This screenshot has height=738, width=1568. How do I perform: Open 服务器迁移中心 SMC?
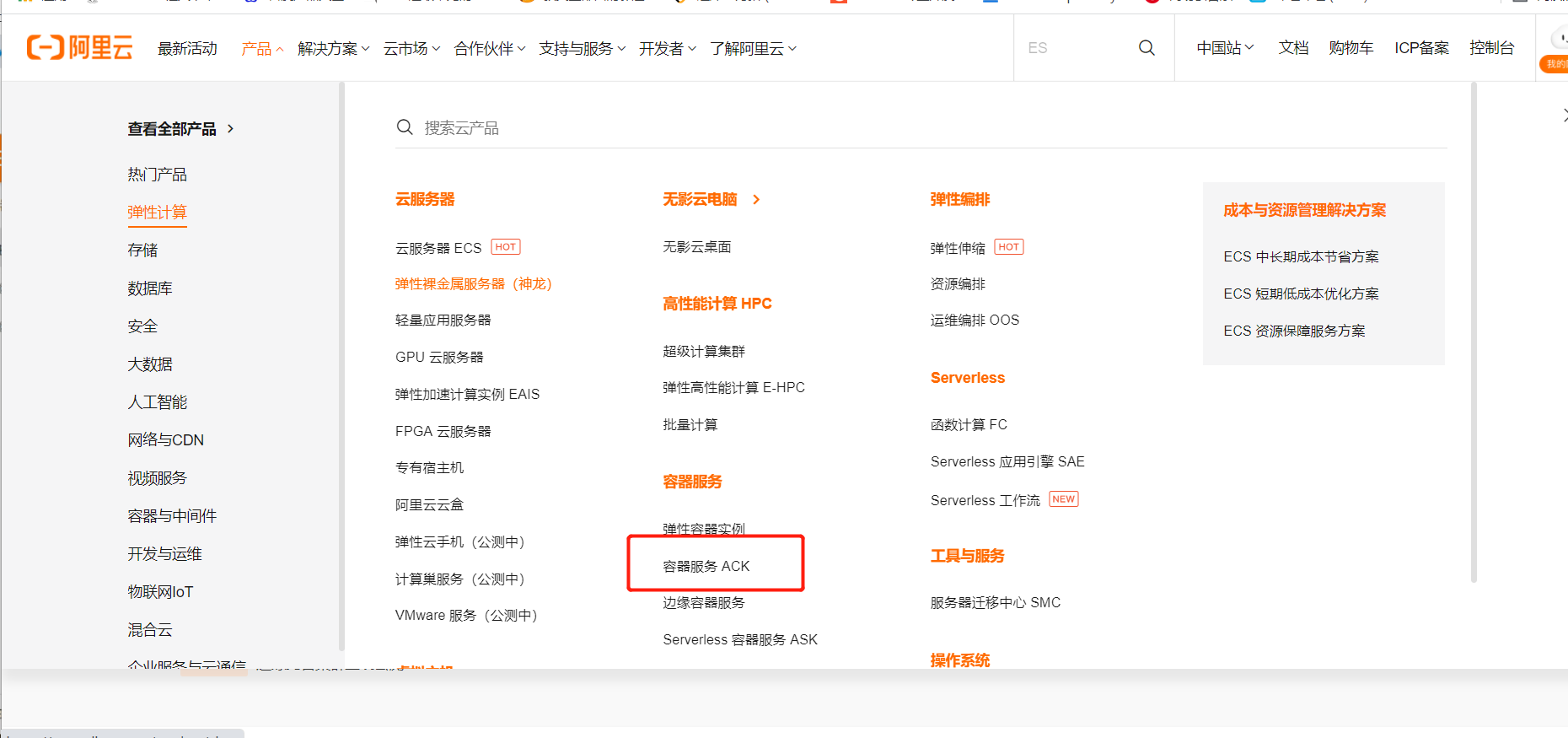point(996,603)
